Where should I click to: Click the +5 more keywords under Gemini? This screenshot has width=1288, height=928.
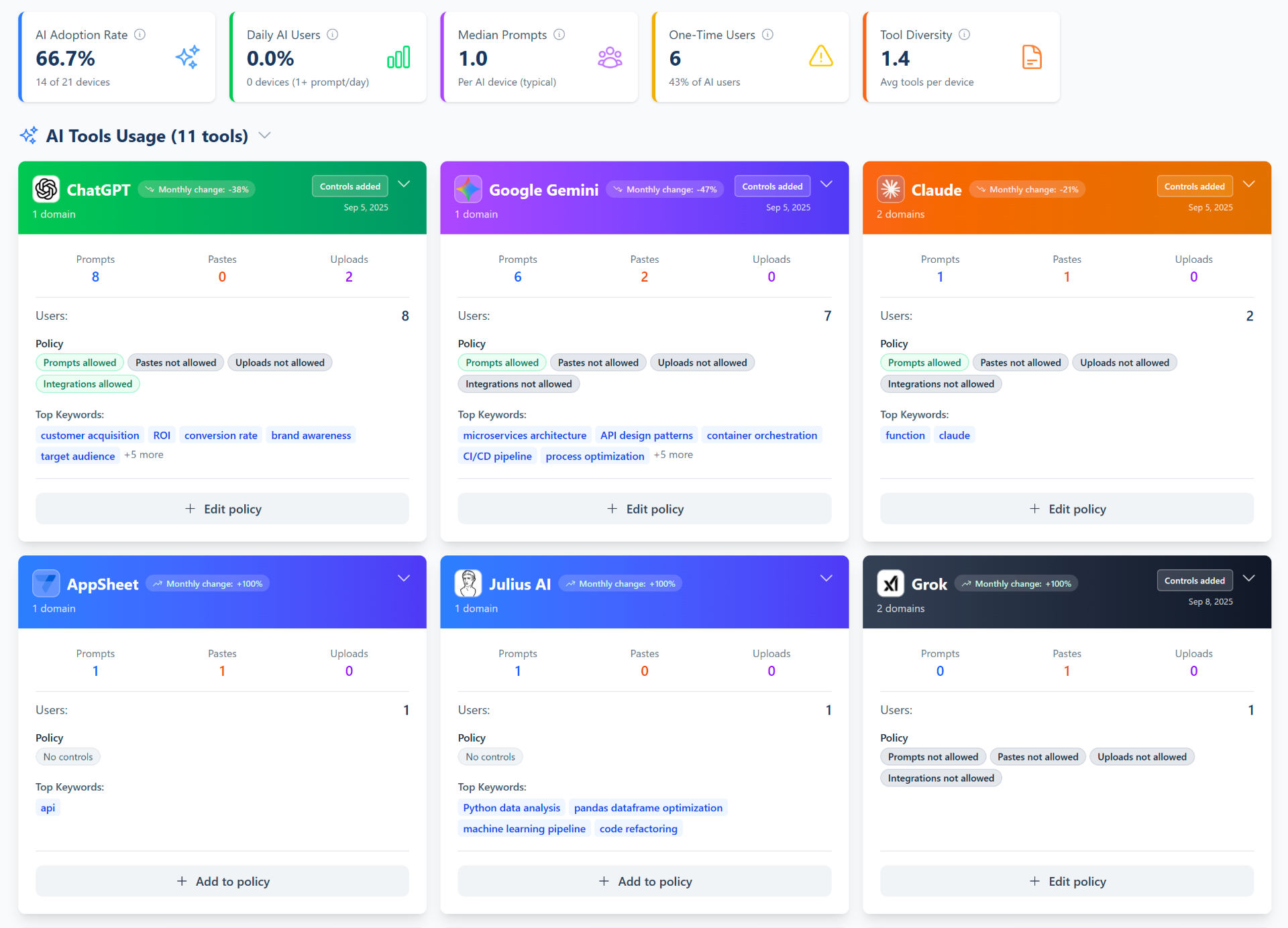pyautogui.click(x=674, y=455)
